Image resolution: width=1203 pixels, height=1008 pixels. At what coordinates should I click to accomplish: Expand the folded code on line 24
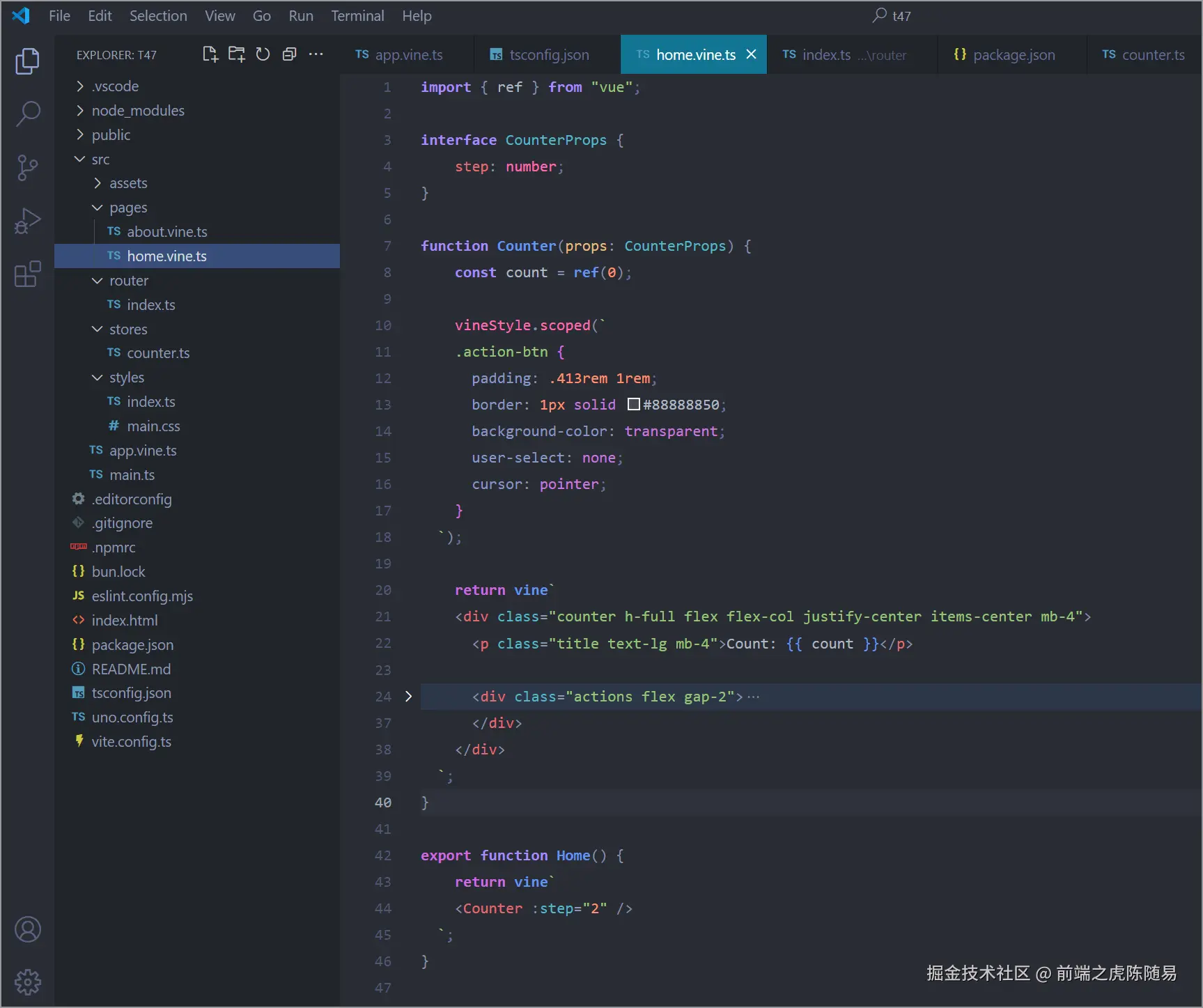pos(409,697)
